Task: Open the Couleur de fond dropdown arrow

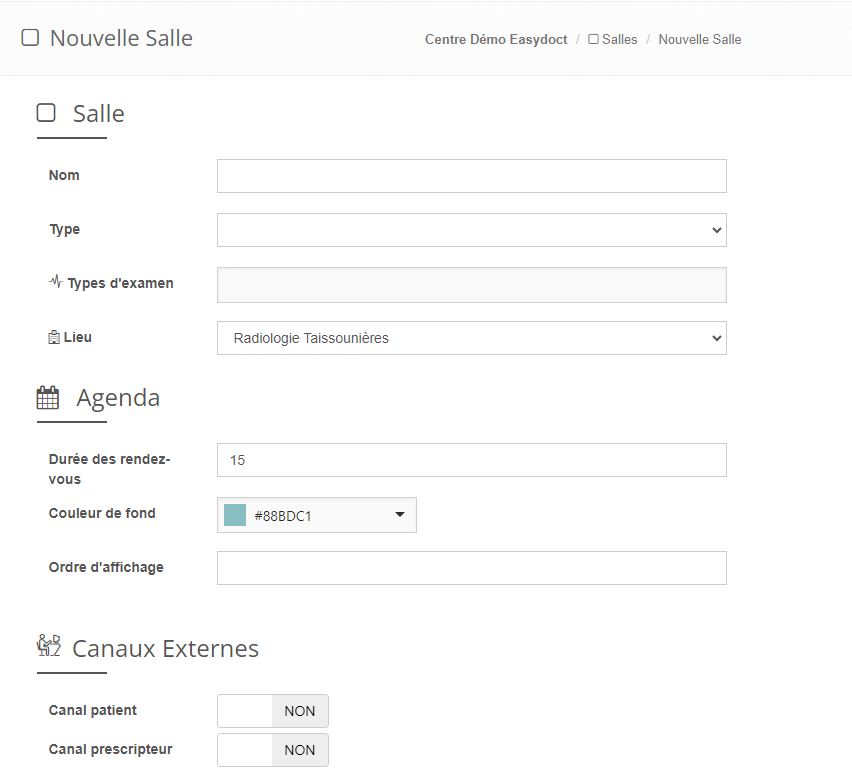Action: click(x=400, y=515)
